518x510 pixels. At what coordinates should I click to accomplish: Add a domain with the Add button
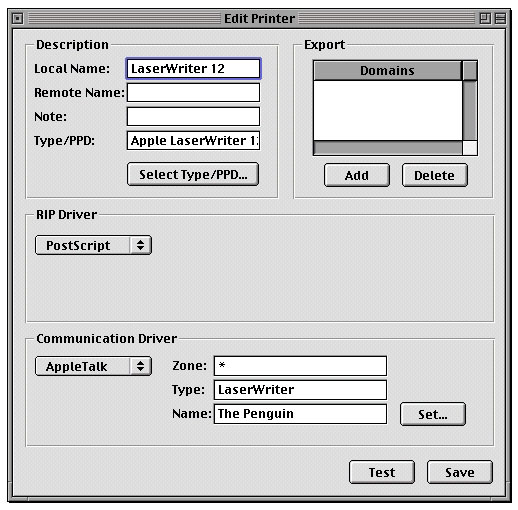(357, 175)
